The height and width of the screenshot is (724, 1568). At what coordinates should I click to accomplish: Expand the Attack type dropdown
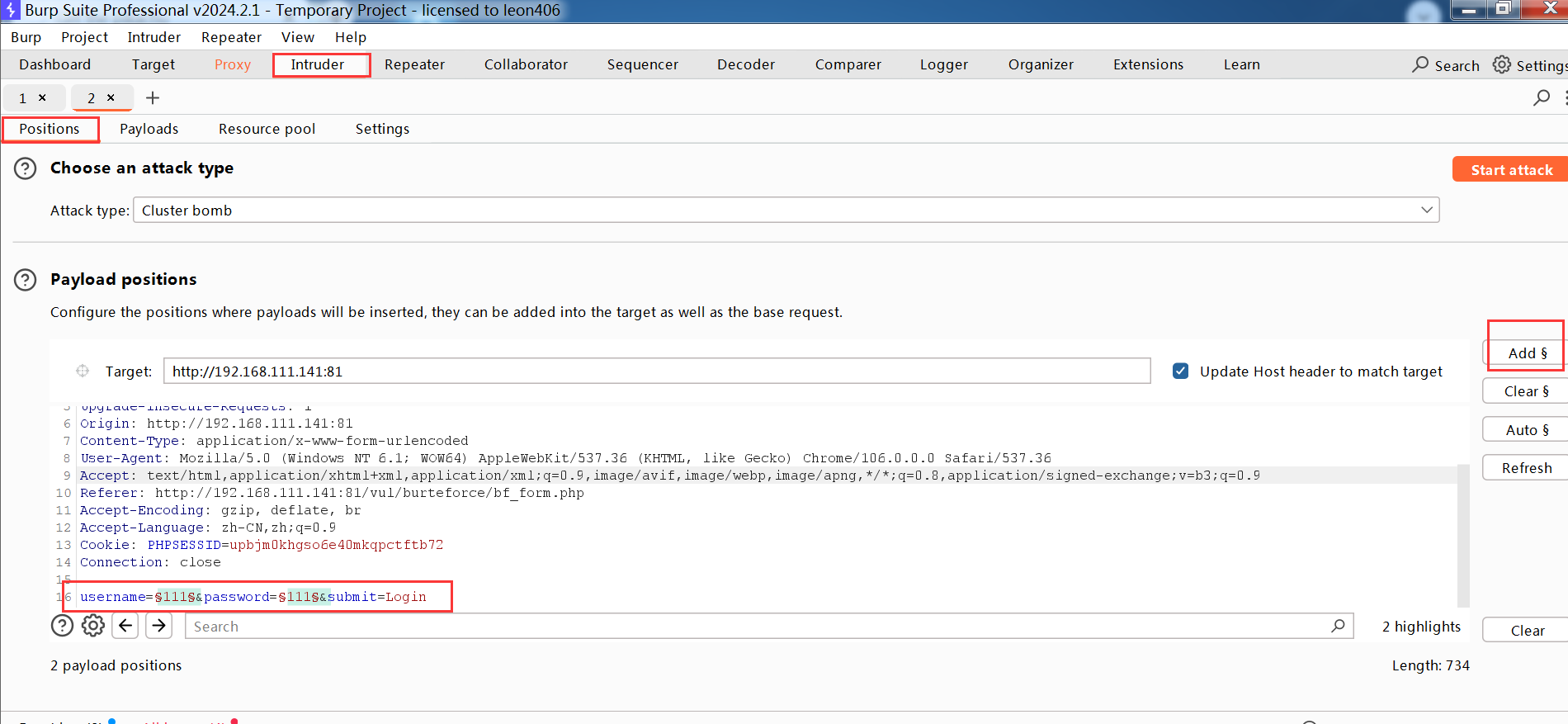tap(1426, 210)
